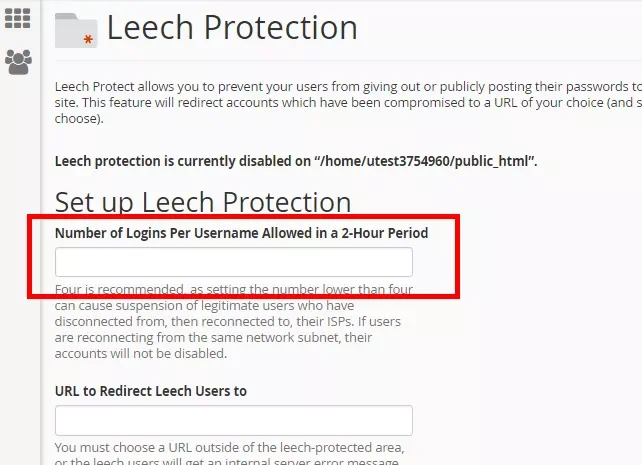This screenshot has width=642, height=465.
Task: Click the orange asterisk on folder icon
Action: pyautogui.click(x=88, y=40)
